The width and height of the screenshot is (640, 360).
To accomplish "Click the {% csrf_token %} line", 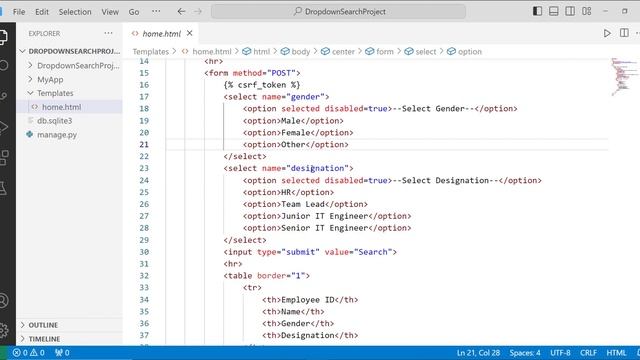I will [x=262, y=85].
